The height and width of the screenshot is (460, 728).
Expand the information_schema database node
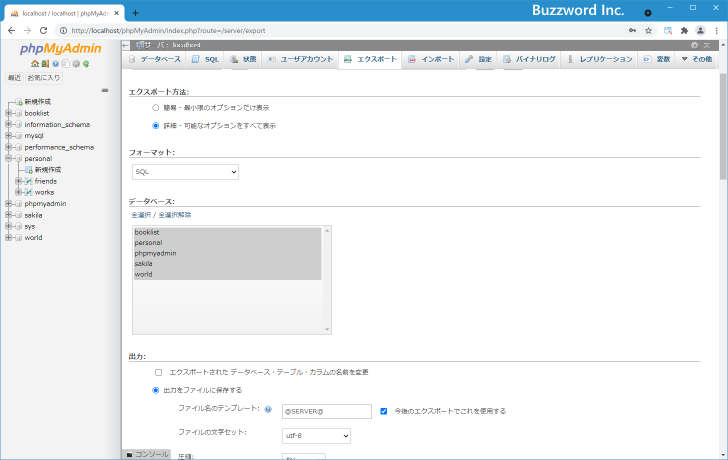[x=8, y=124]
